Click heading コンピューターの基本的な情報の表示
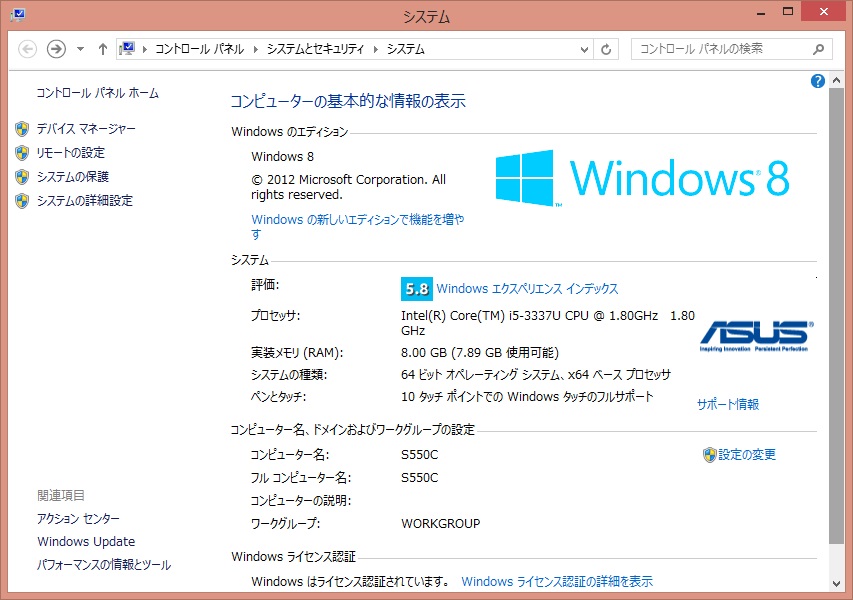 [348, 101]
